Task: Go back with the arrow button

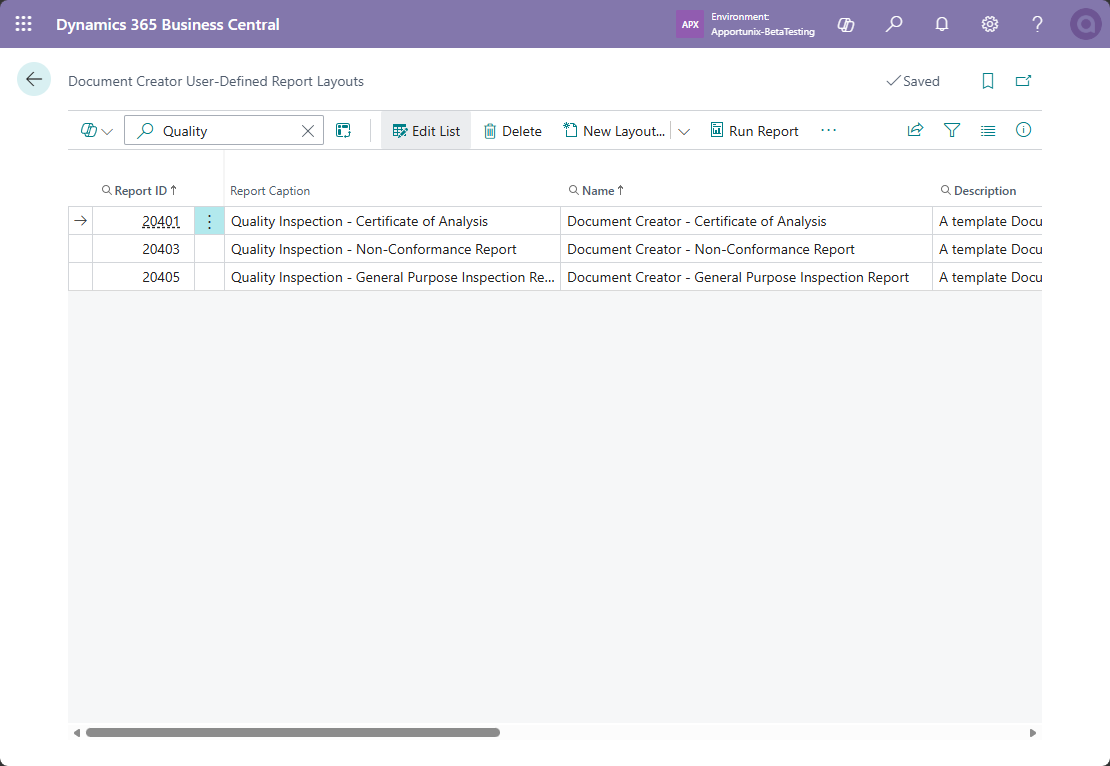Action: [34, 79]
